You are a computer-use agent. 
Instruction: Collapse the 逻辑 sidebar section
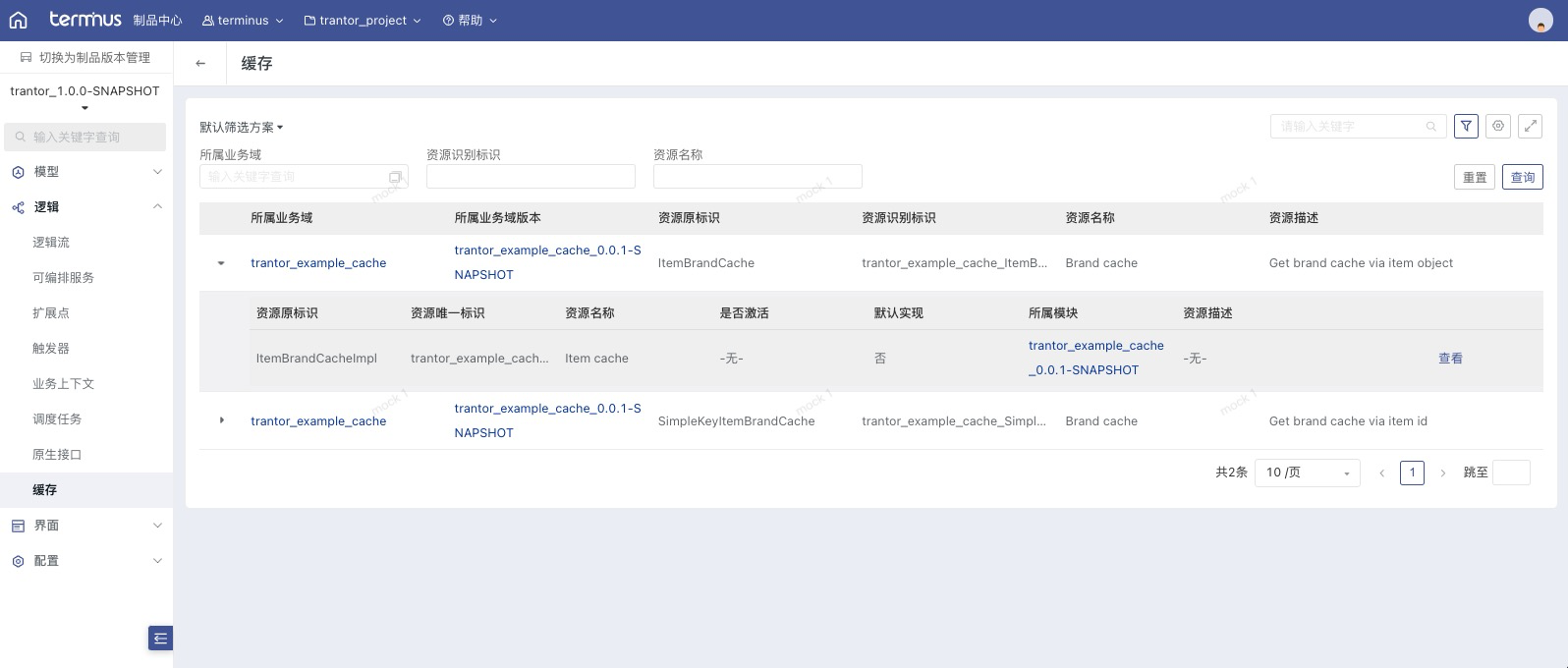157,206
